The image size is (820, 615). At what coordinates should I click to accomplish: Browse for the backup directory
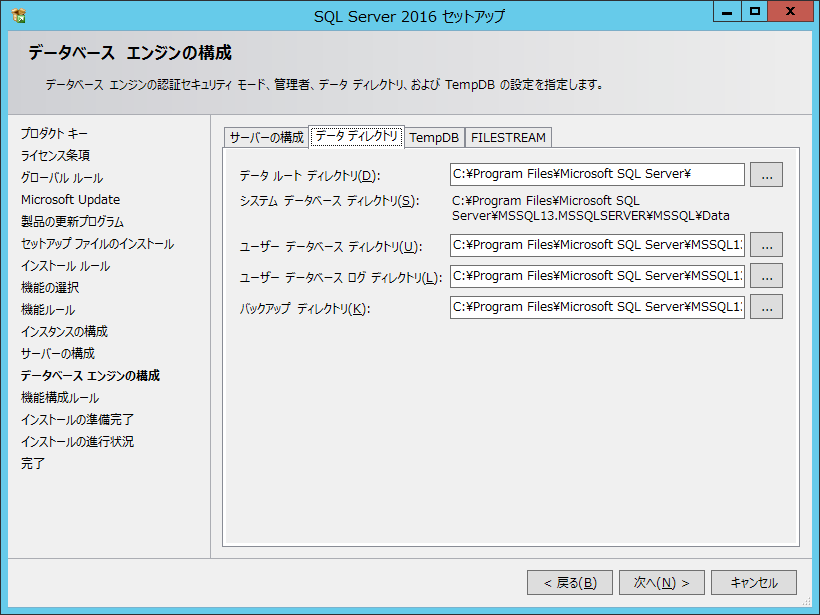(766, 307)
